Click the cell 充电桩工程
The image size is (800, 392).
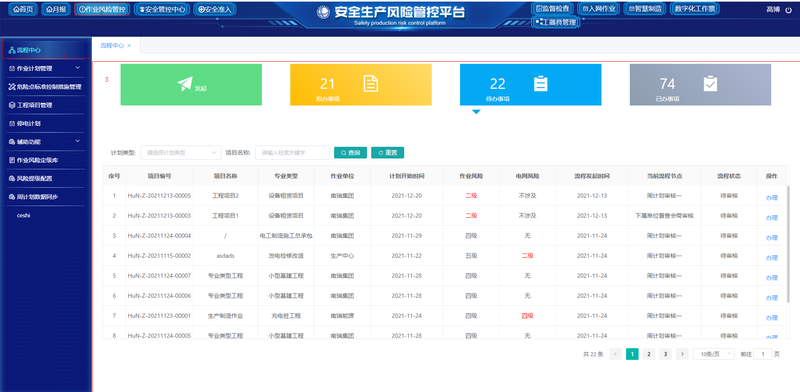(x=286, y=316)
